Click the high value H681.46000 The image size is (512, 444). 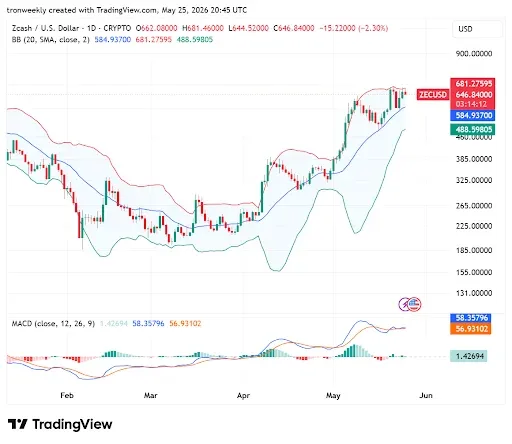click(203, 28)
